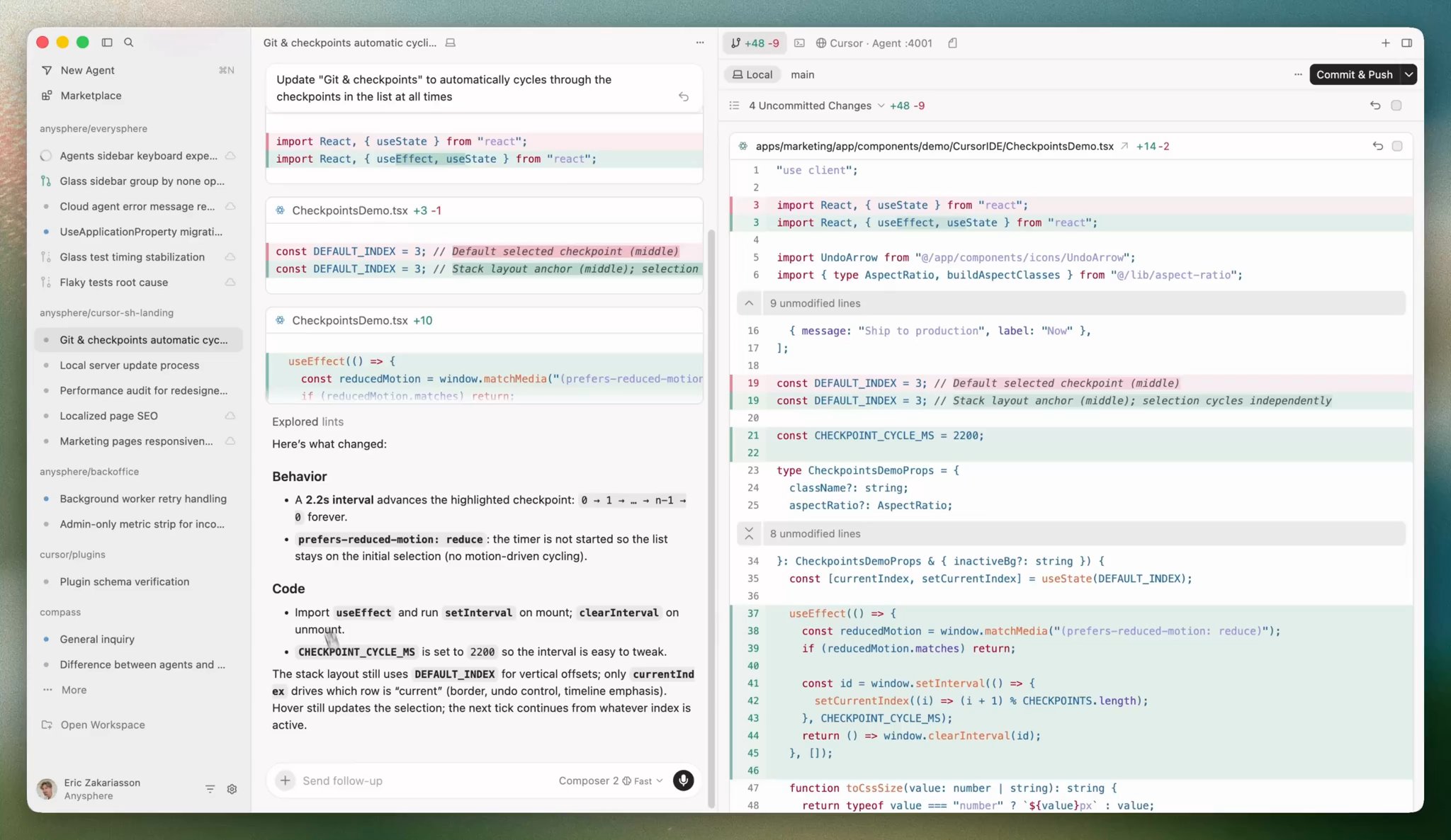Click the microphone voice input button
Image resolution: width=1451 pixels, height=840 pixels.
click(683, 781)
